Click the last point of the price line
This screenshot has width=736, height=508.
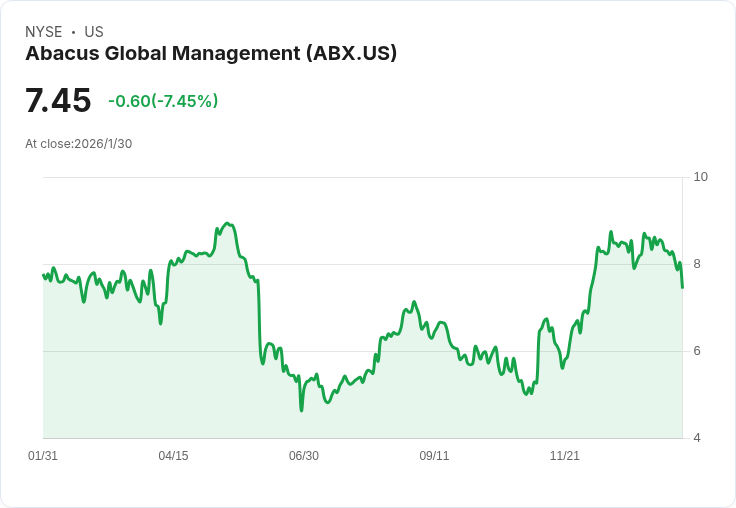[682, 287]
